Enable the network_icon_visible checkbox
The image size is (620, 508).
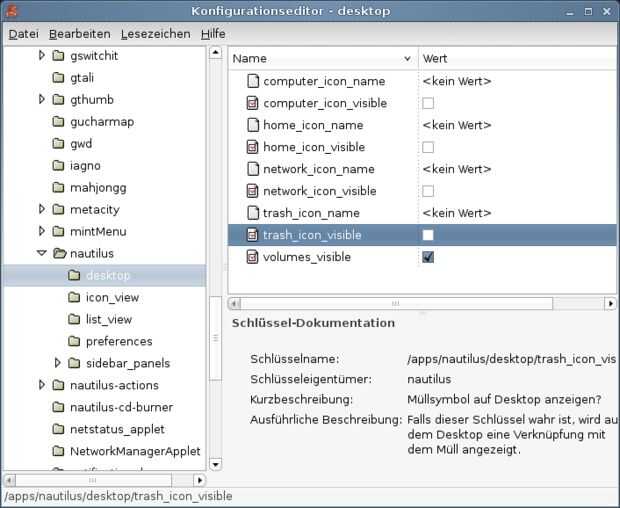pos(428,191)
